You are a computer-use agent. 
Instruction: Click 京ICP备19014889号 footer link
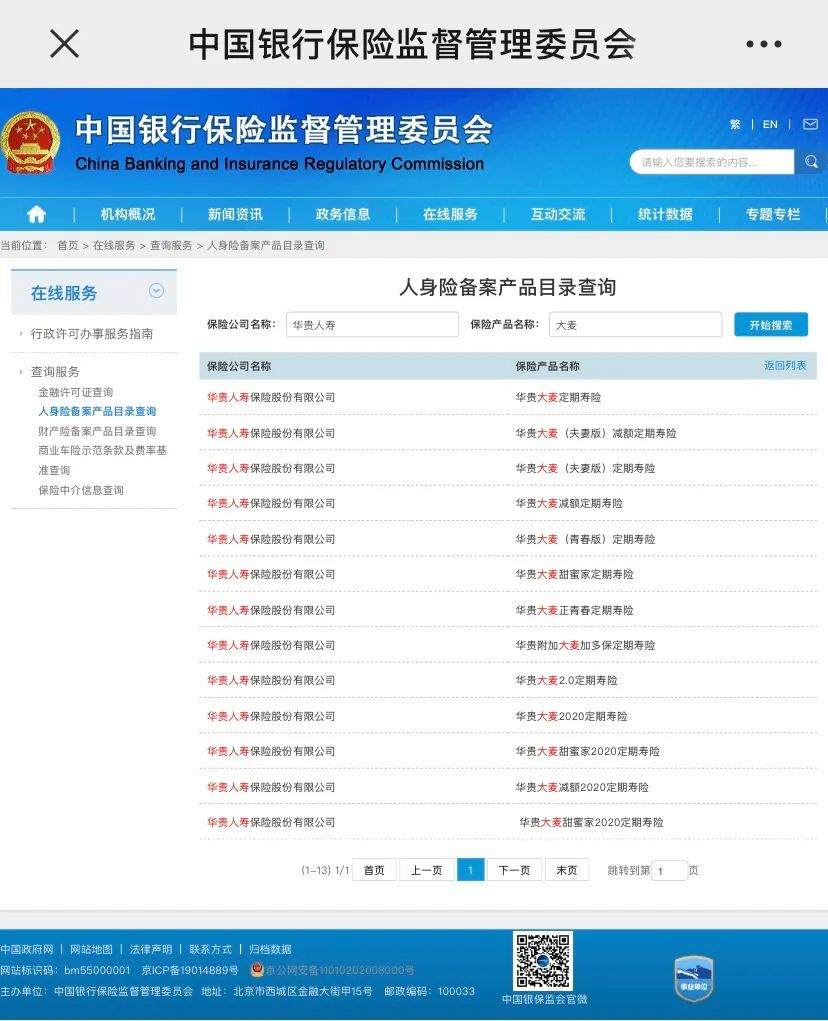[190, 970]
